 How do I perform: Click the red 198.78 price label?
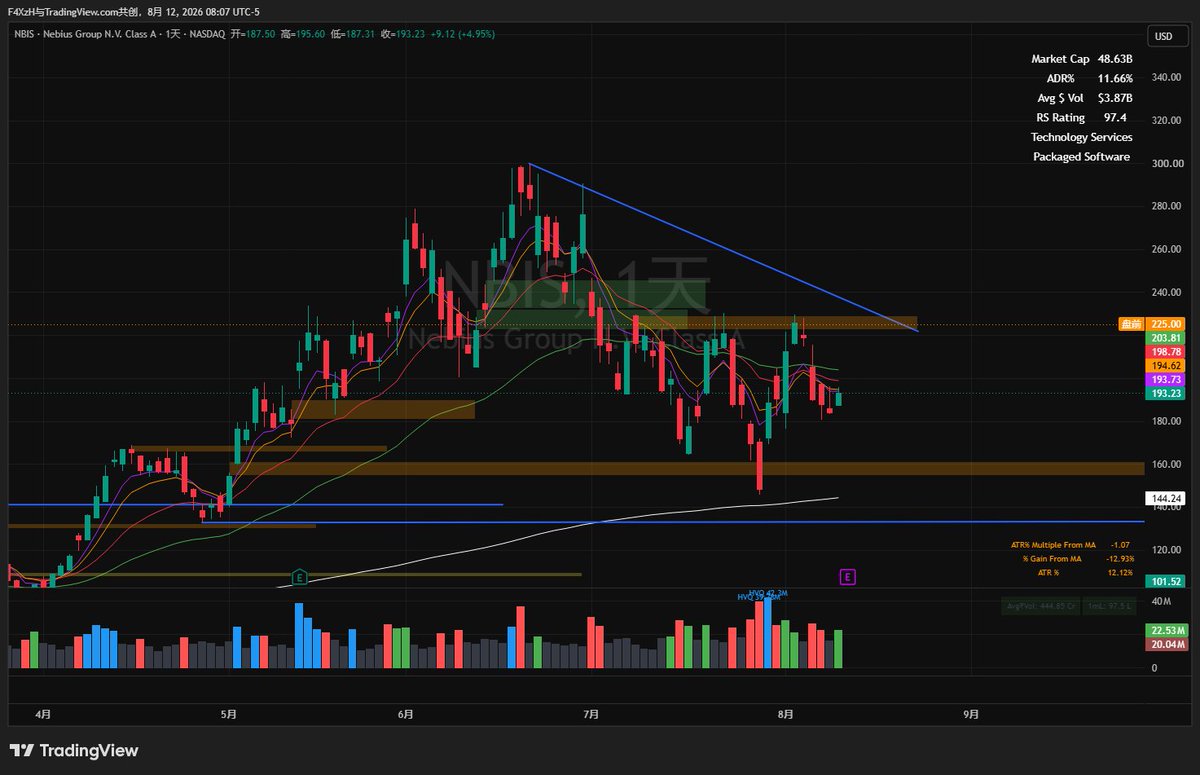(x=1167, y=352)
